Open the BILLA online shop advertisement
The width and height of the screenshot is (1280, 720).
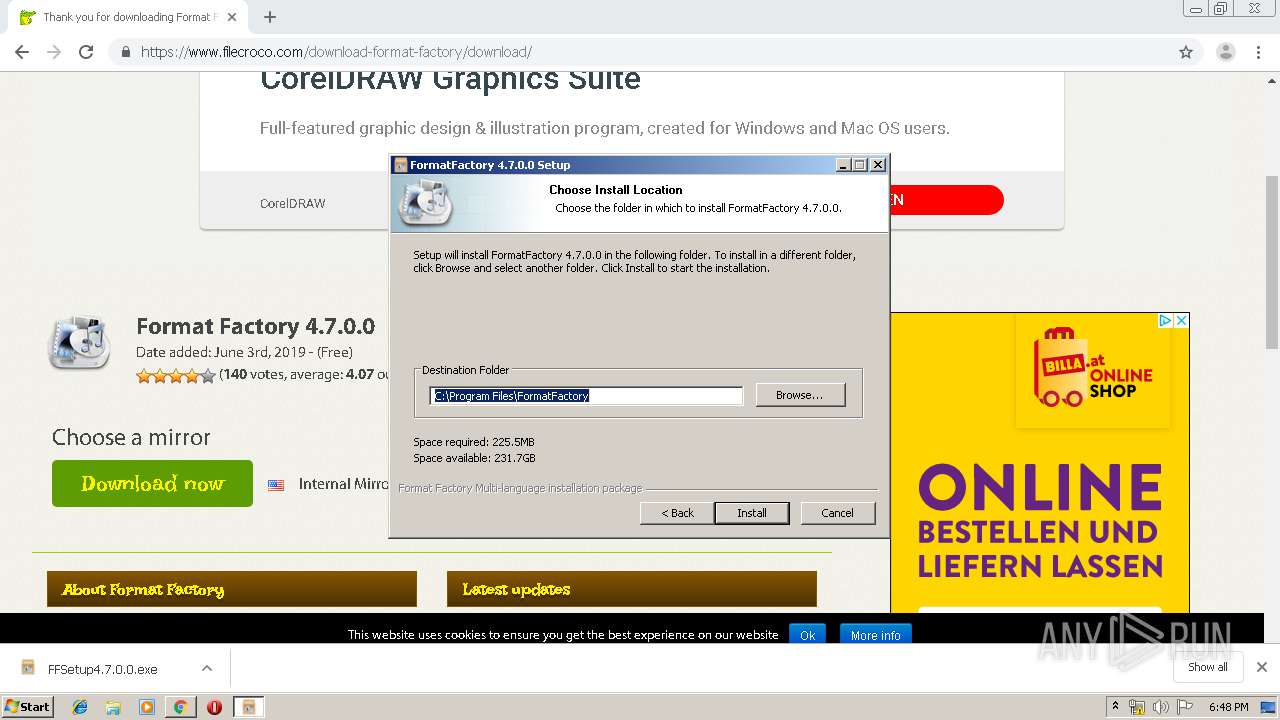tap(1040, 463)
